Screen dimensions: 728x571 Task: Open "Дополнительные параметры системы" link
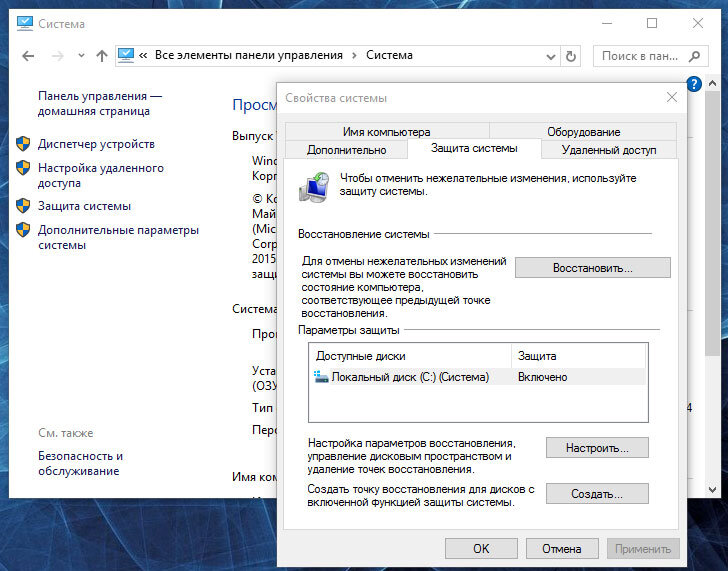pyautogui.click(x=118, y=237)
